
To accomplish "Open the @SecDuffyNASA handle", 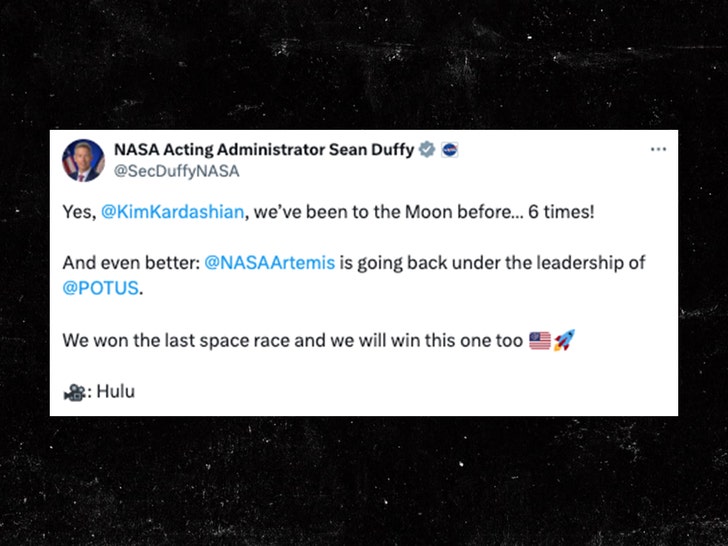I will pos(176,171).
